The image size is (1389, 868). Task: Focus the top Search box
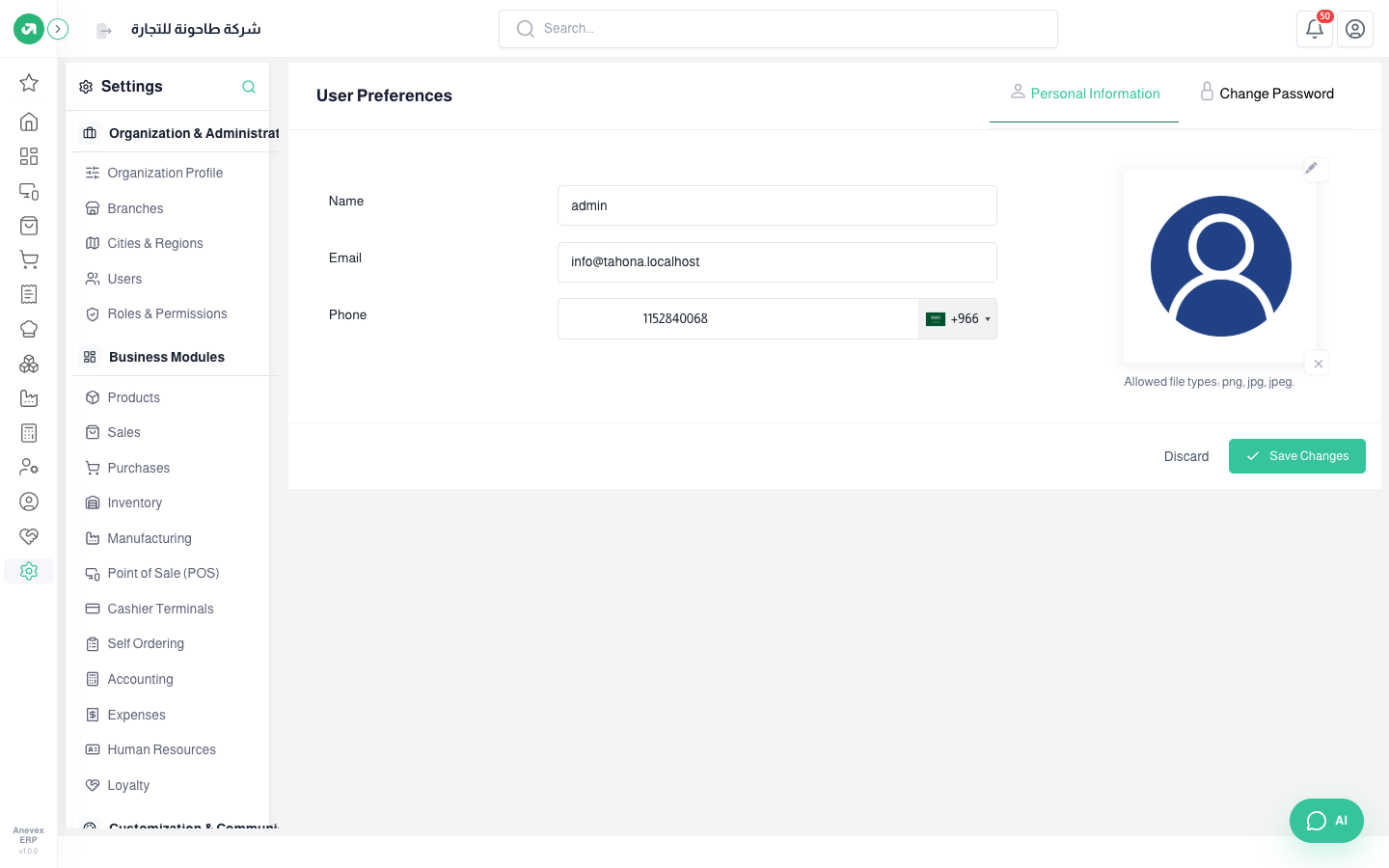click(778, 29)
